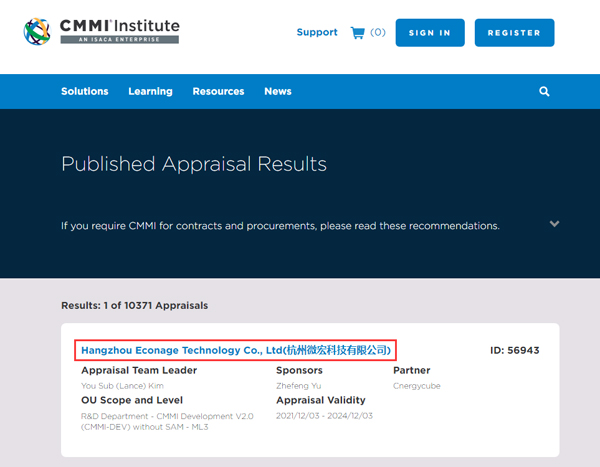
Task: Open the search magnifier icon
Action: coord(544,91)
